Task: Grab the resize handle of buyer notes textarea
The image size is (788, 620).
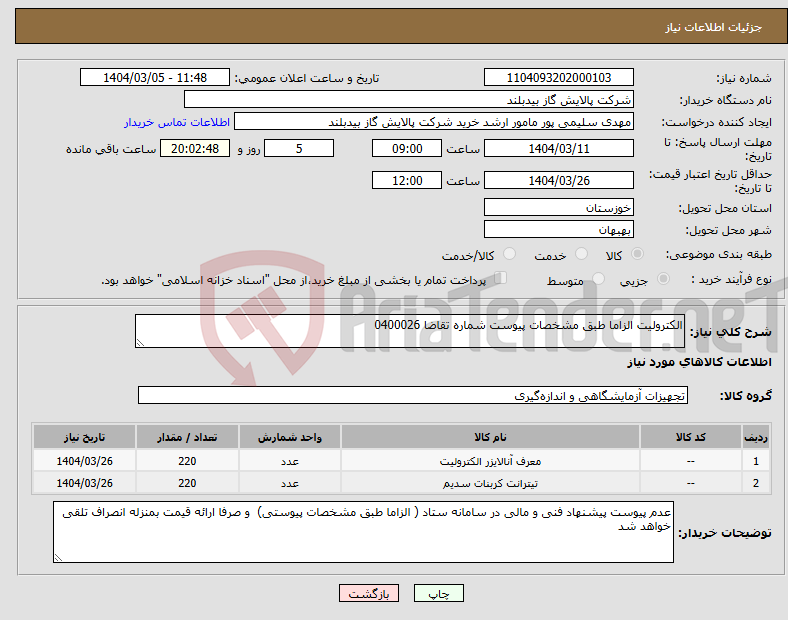Action: tap(58, 558)
